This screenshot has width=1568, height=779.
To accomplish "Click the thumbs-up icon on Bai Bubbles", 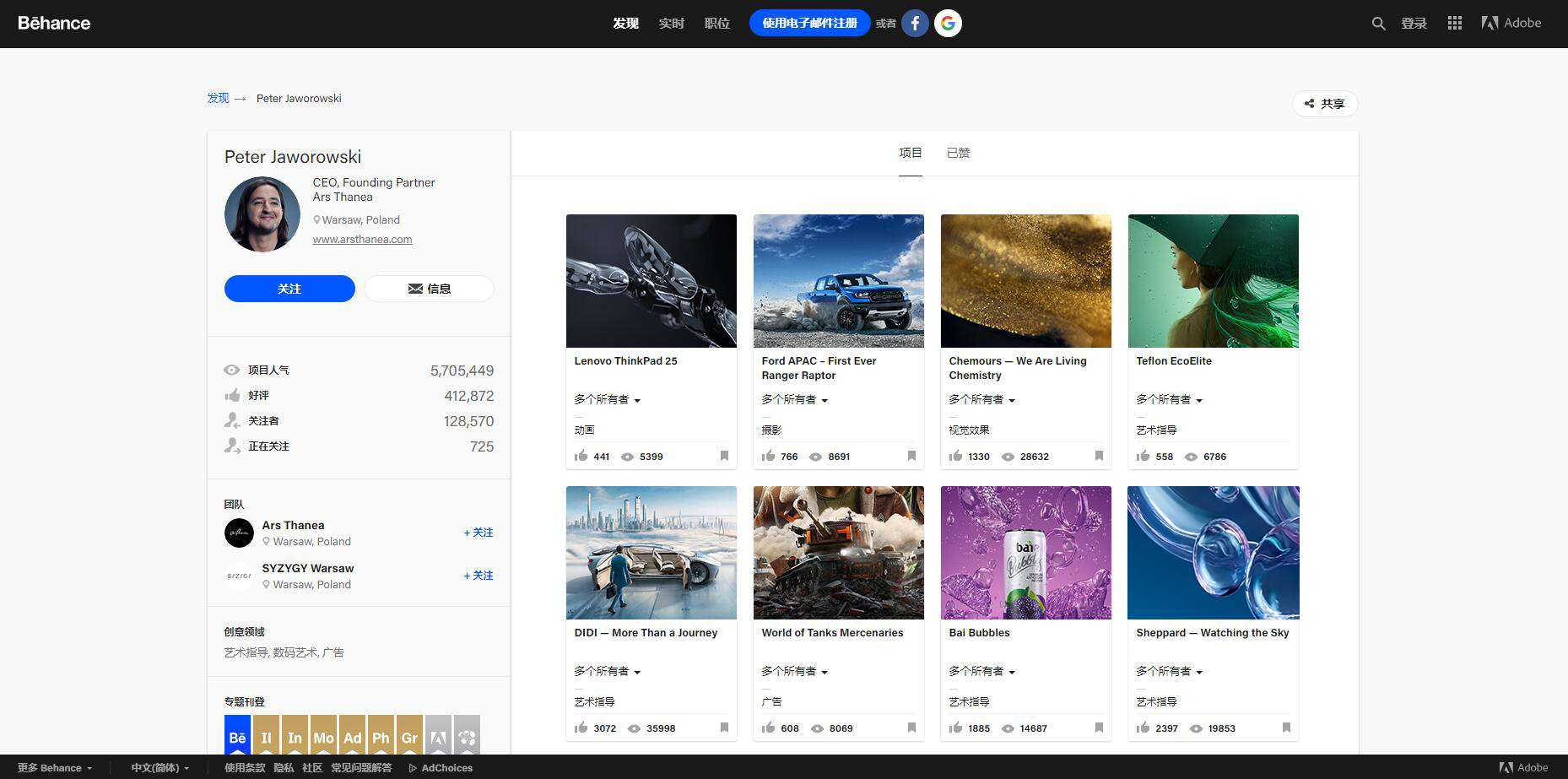I will point(955,728).
